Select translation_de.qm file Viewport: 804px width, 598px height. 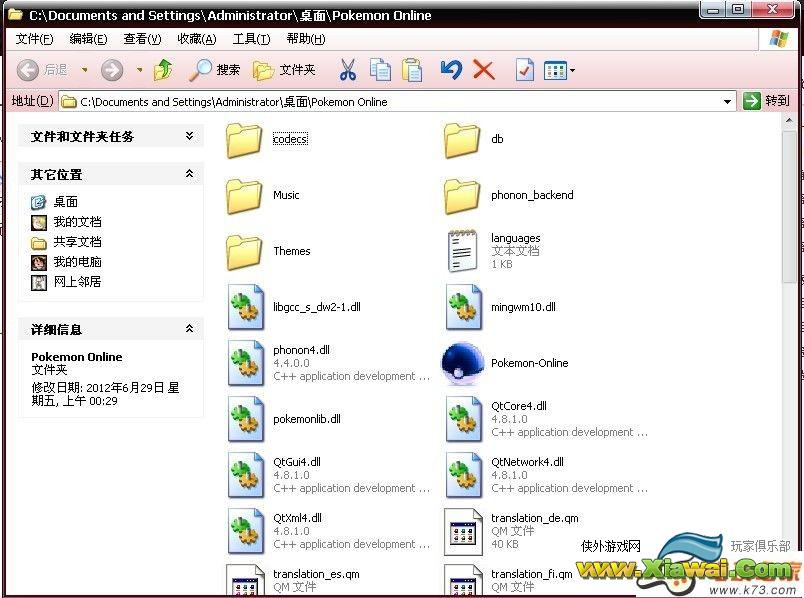[x=511, y=531]
